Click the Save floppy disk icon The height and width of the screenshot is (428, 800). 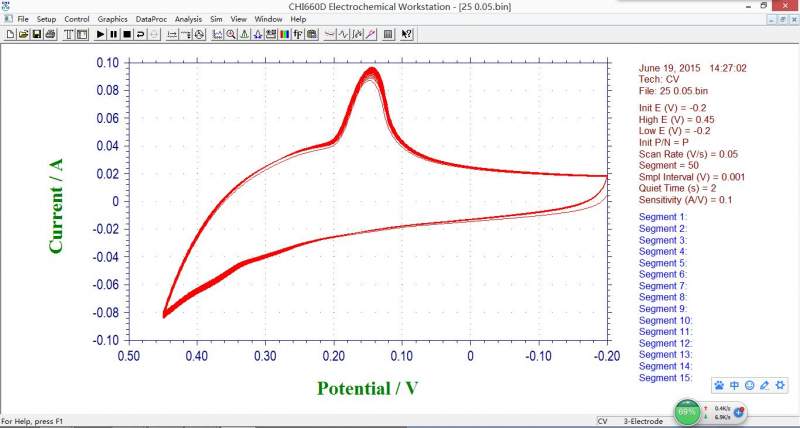coord(37,34)
